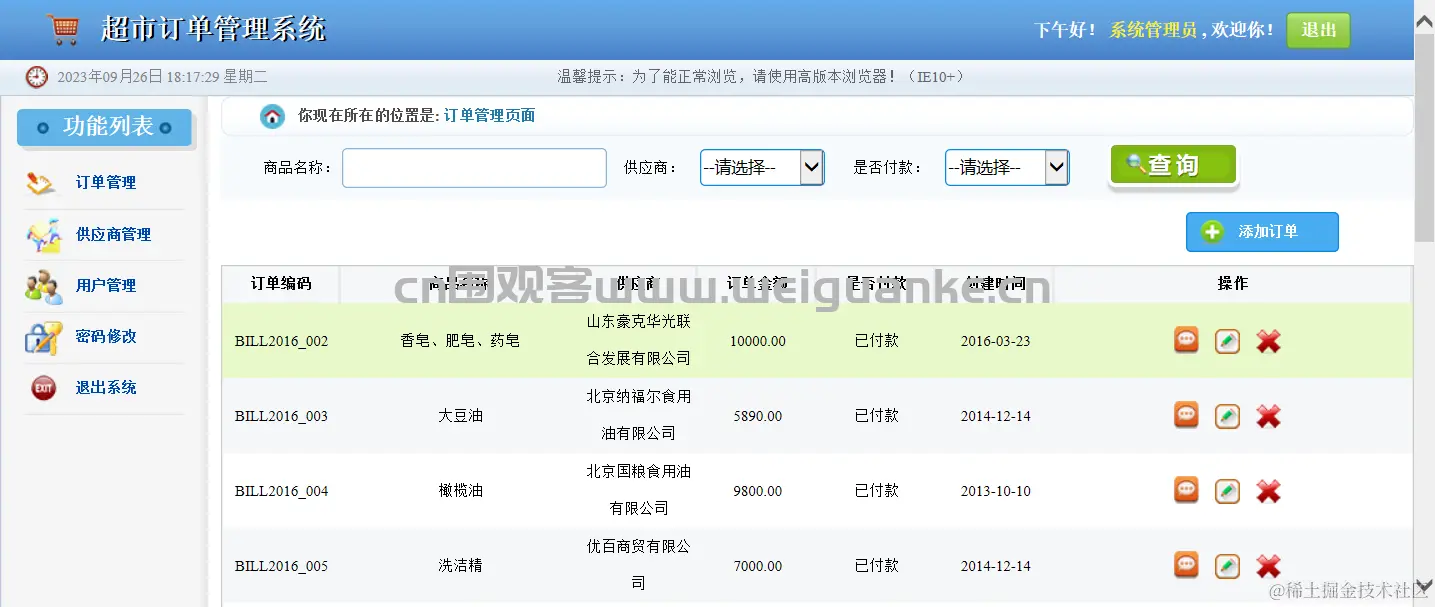1435x607 pixels.
Task: Click the 用户管理 people icon
Action: (44, 287)
